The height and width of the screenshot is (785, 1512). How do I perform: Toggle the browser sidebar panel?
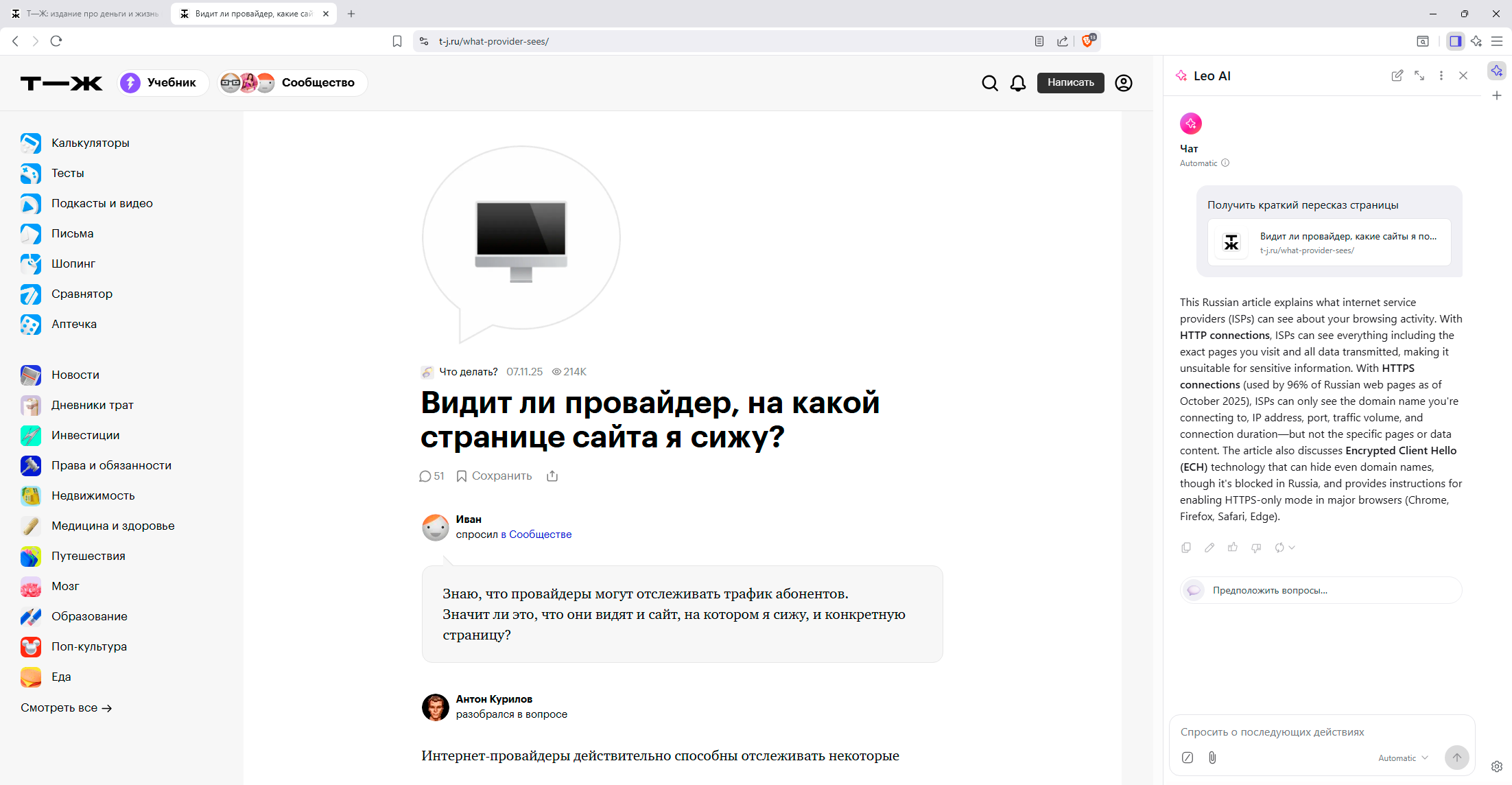1455,41
